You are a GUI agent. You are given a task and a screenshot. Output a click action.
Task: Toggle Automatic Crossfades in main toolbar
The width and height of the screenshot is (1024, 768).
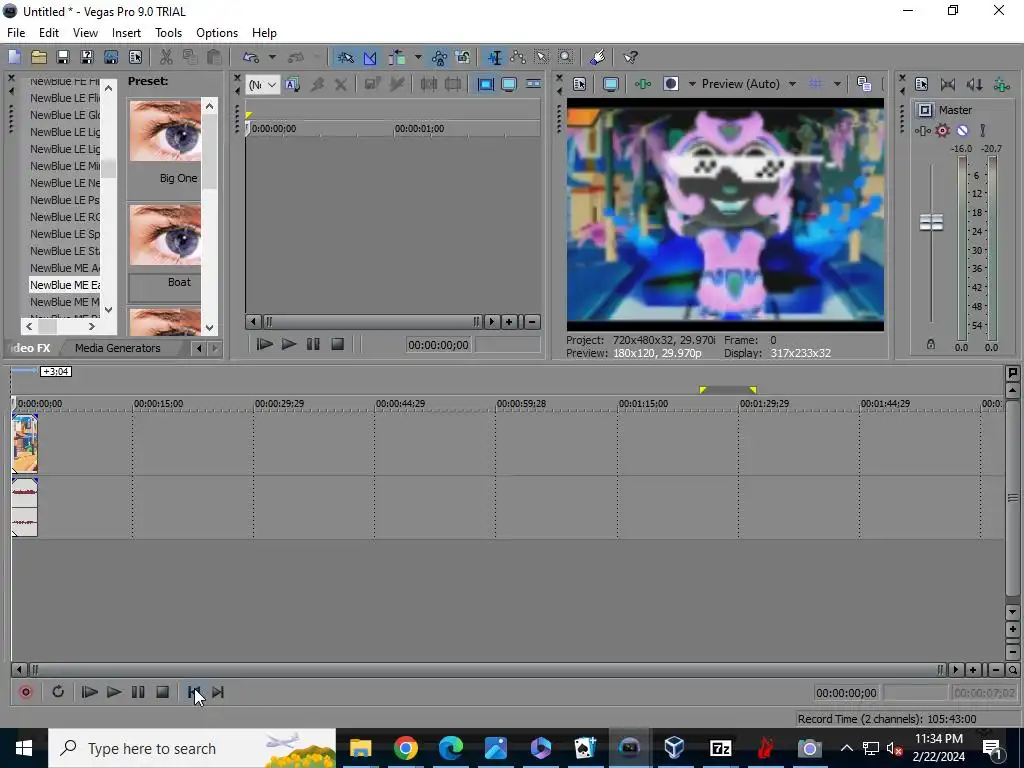(x=370, y=57)
